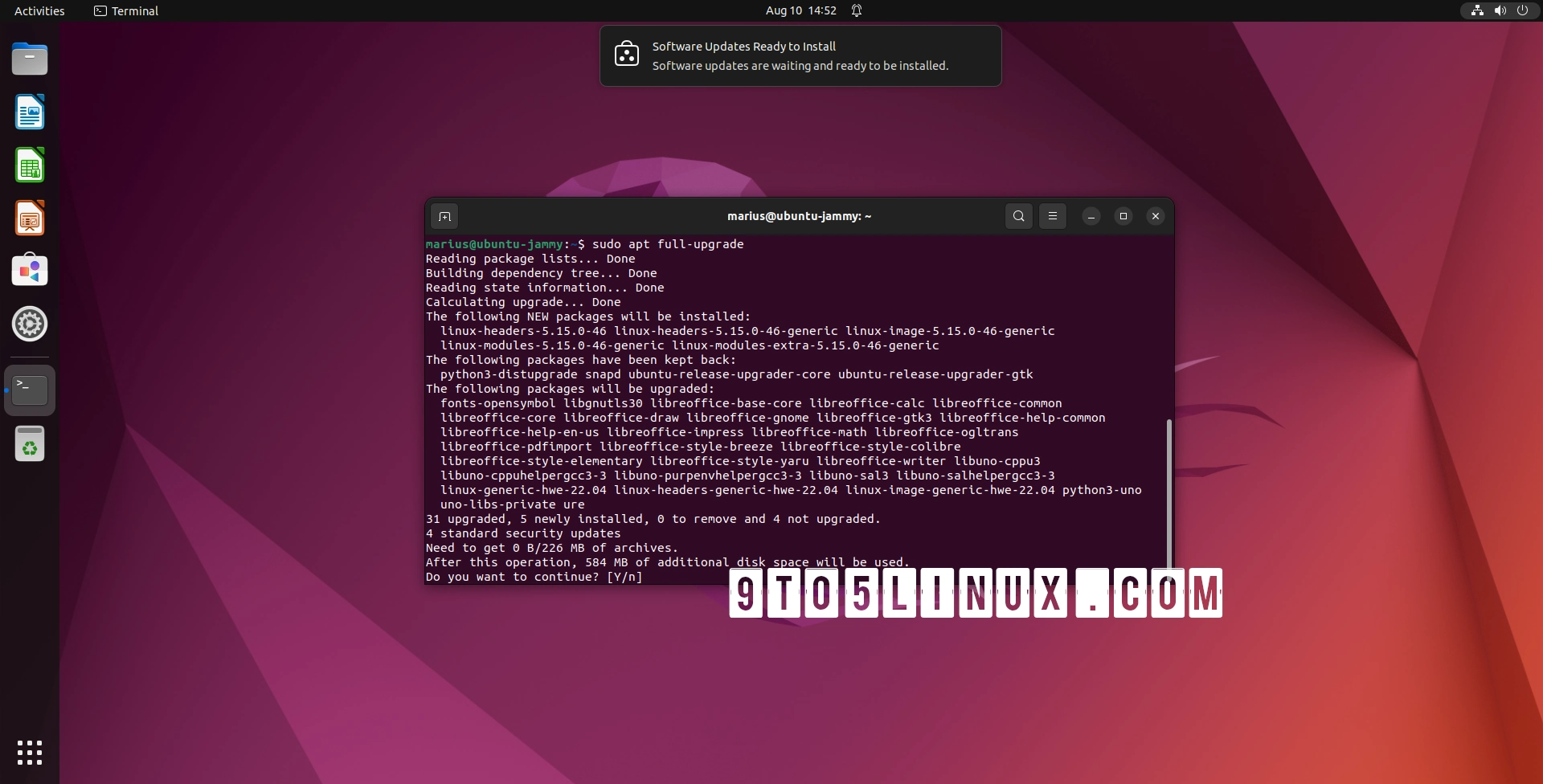
Task: Click the volume icon in the system tray
Action: (1500, 10)
